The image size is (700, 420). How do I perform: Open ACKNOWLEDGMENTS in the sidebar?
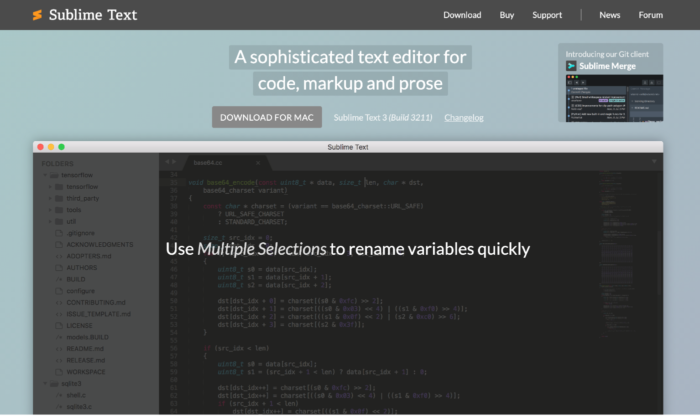coord(100,245)
